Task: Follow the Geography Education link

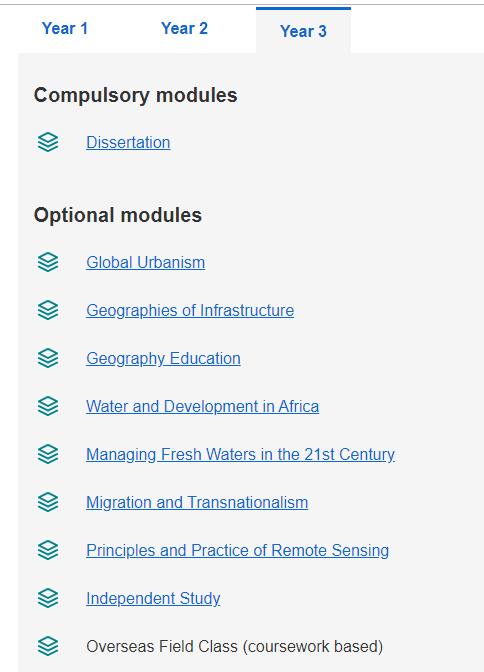Action: (163, 358)
